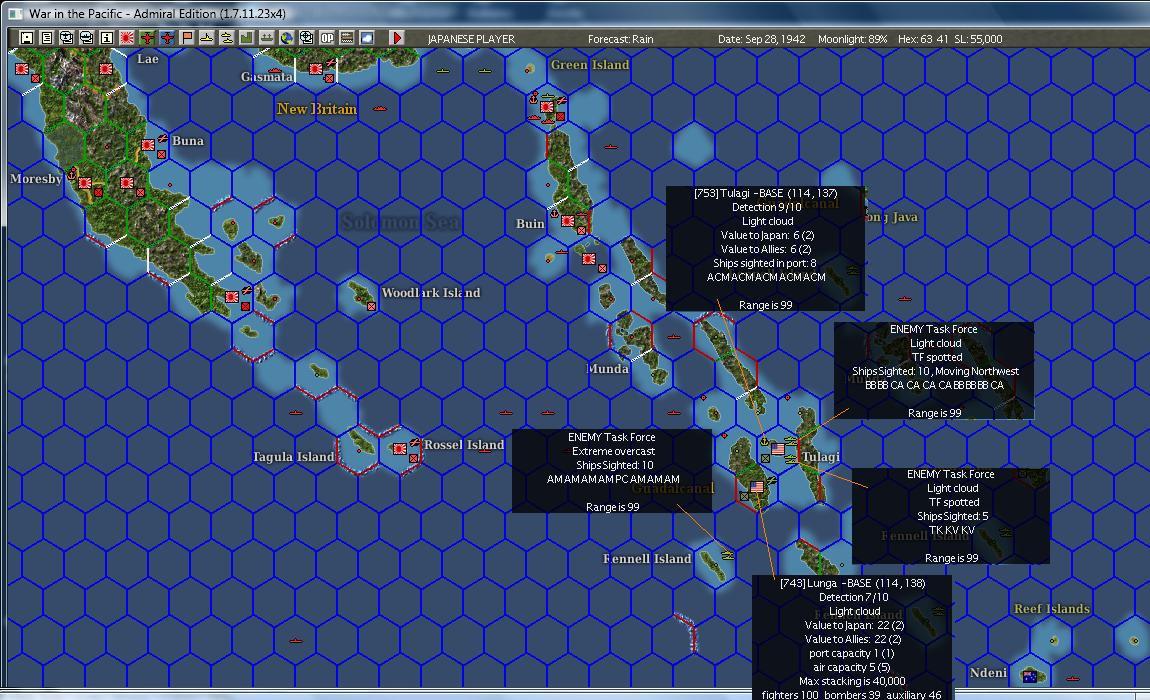Open the reports list document icon
Viewport: 1150px width, 700px height.
point(46,38)
